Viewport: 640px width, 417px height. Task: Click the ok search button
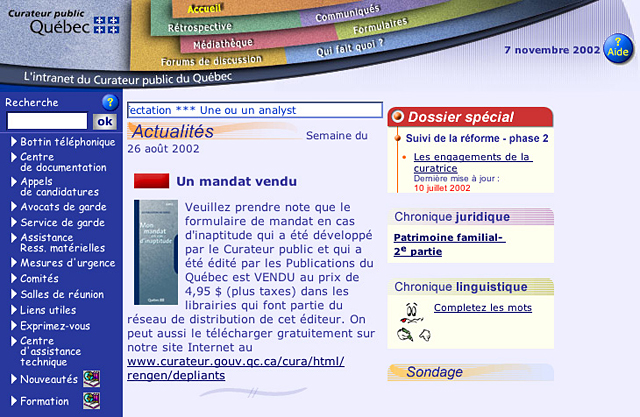[105, 122]
